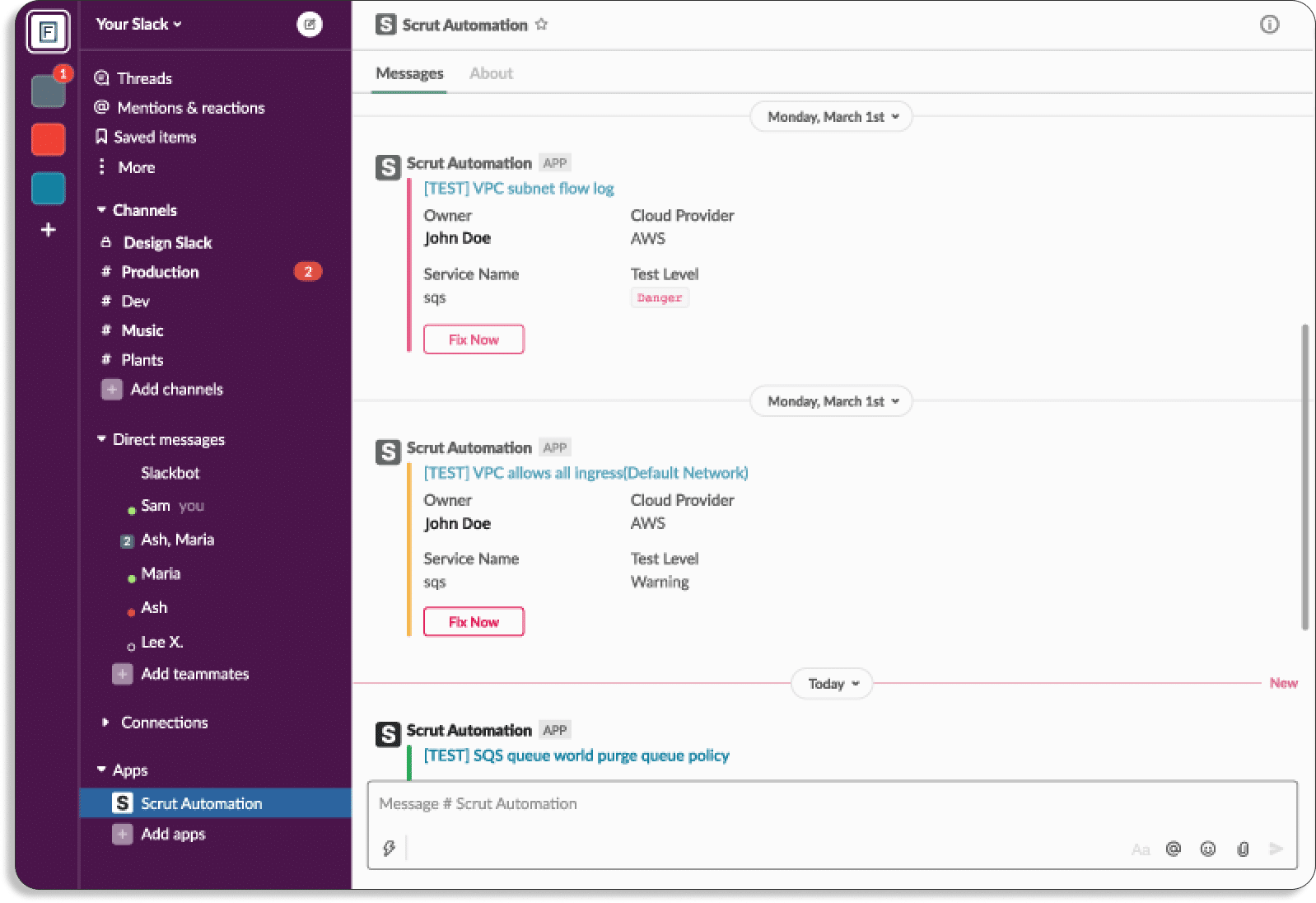Add a new workspace with plus icon
Screen dimensions: 1316x903
[x=49, y=230]
